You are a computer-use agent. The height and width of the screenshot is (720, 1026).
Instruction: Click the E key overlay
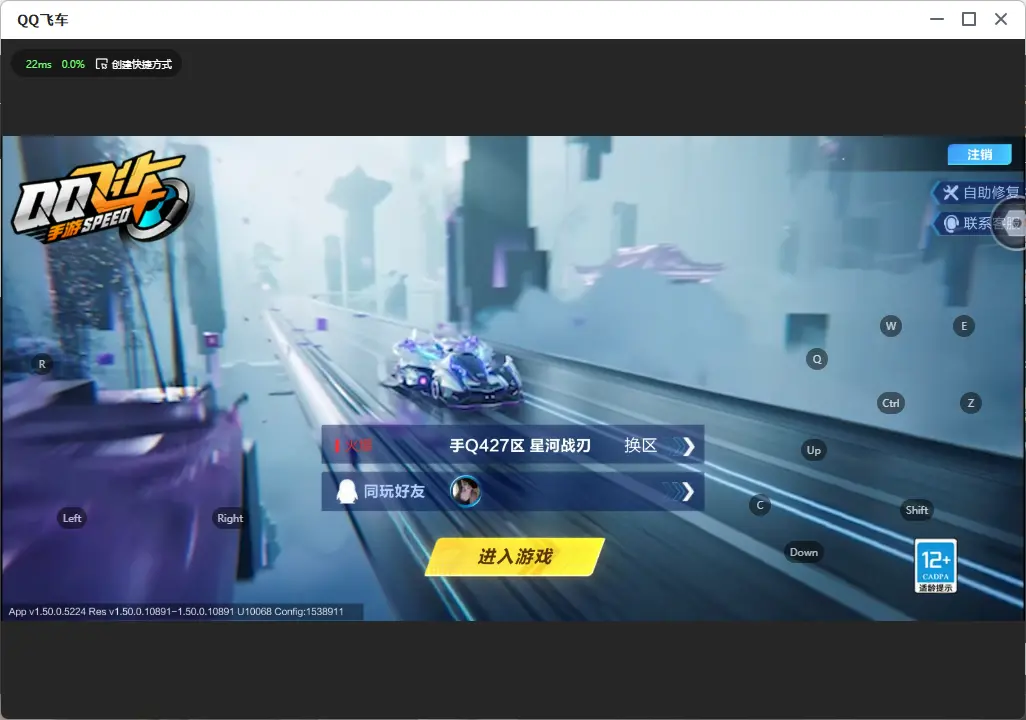coord(964,326)
